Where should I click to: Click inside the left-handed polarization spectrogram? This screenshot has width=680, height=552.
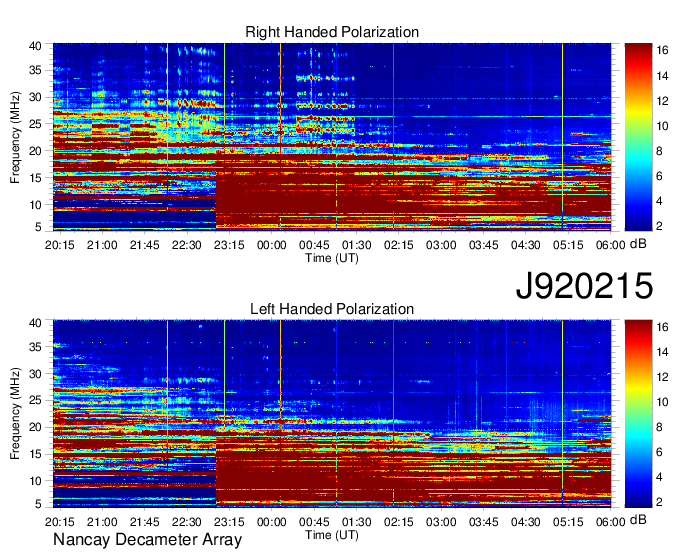pos(332,414)
